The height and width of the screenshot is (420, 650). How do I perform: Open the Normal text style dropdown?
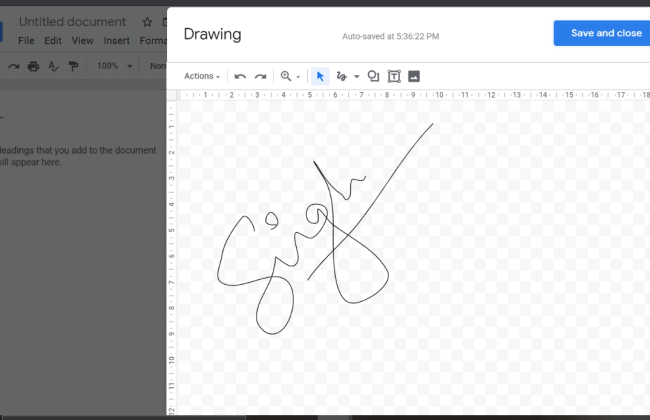click(158, 66)
